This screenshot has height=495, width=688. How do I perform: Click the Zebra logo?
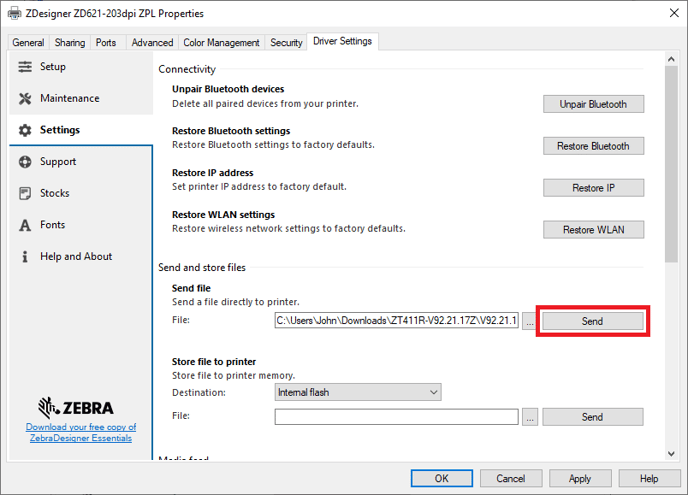[x=75, y=408]
